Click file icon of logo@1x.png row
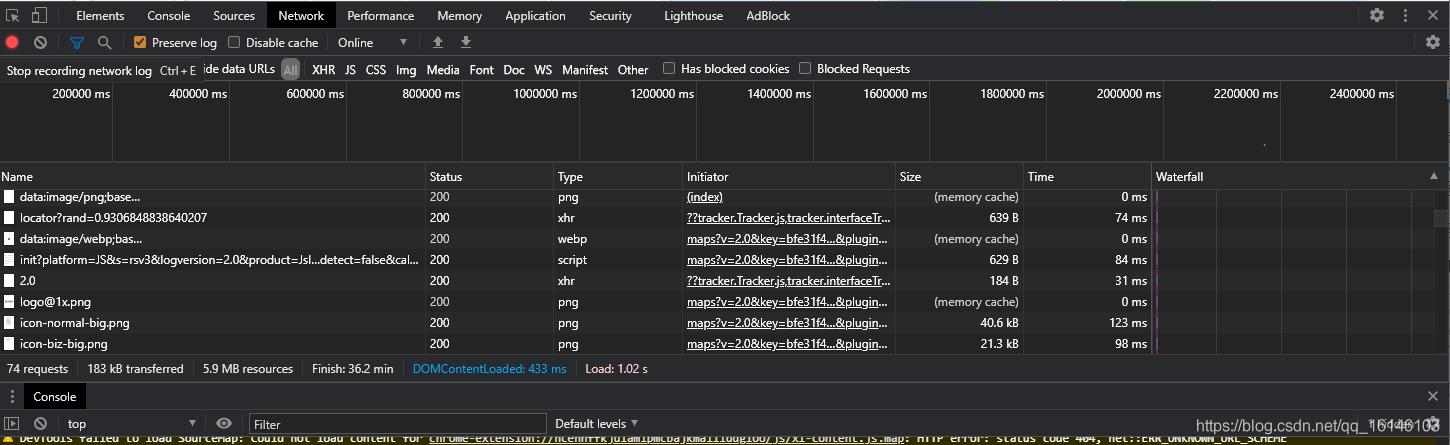Screen dimensions: 1450x445 tap(9, 302)
